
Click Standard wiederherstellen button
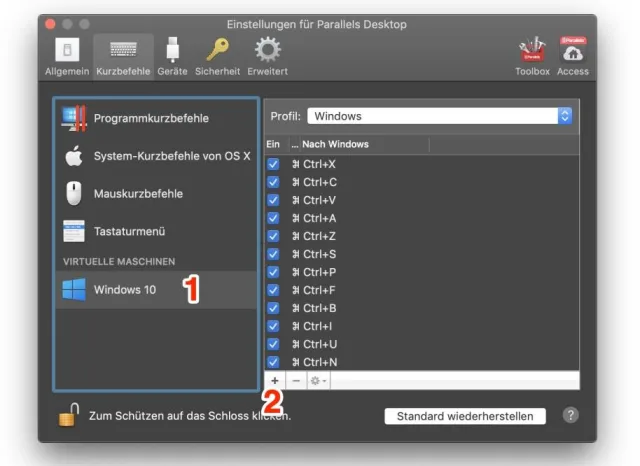465,416
